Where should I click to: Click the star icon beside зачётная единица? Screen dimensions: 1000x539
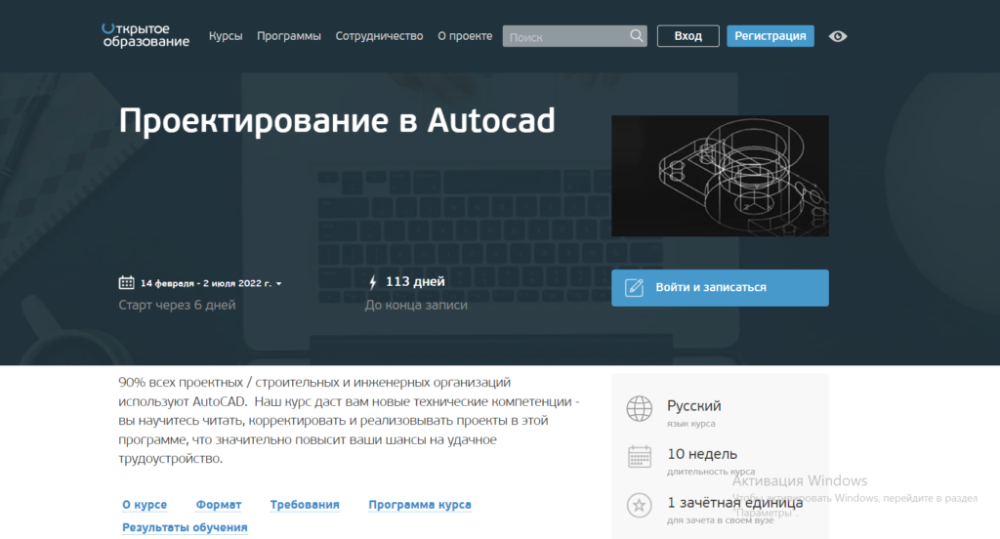(639, 505)
